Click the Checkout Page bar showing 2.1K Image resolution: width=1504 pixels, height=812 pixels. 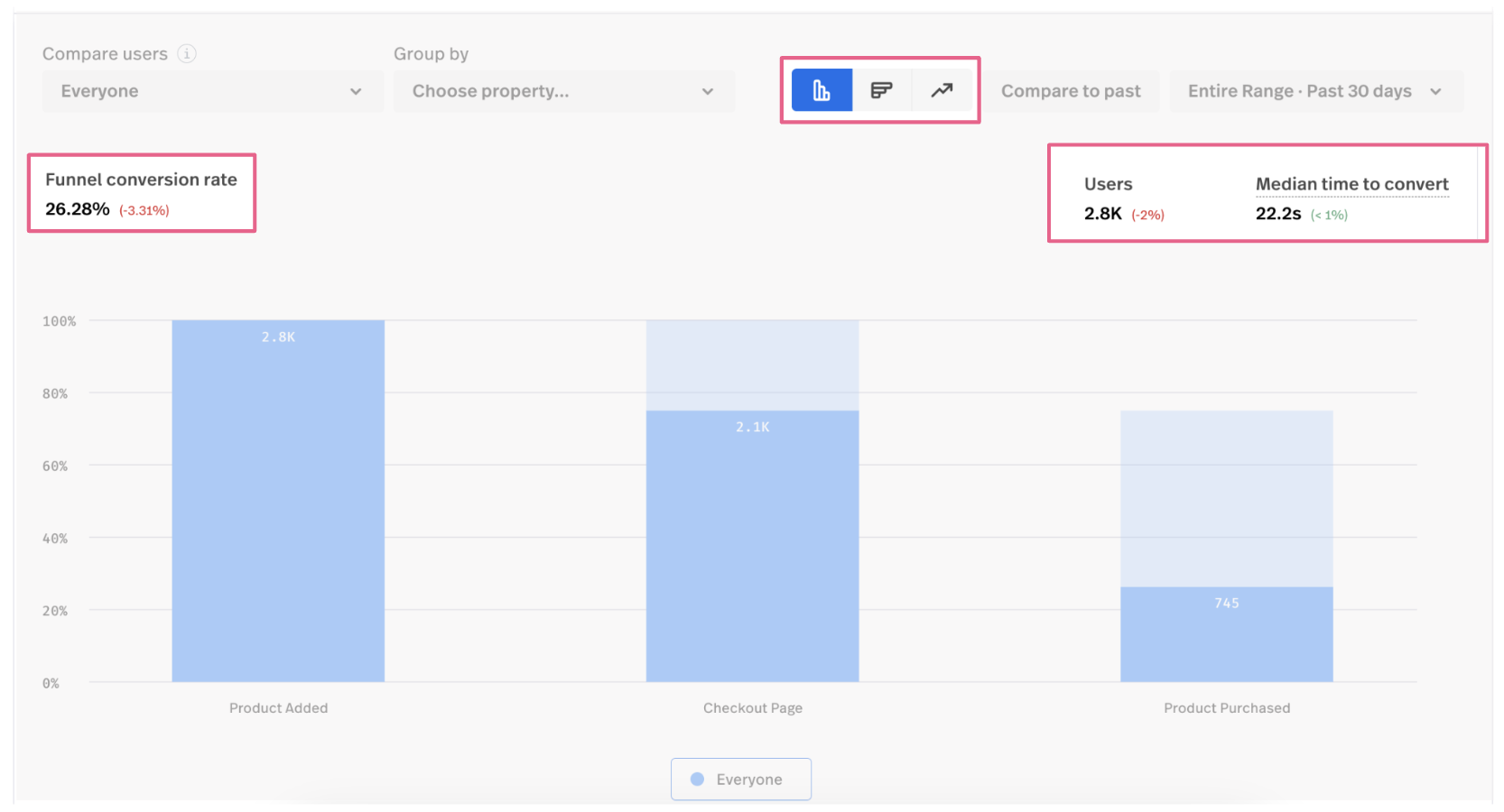click(752, 546)
